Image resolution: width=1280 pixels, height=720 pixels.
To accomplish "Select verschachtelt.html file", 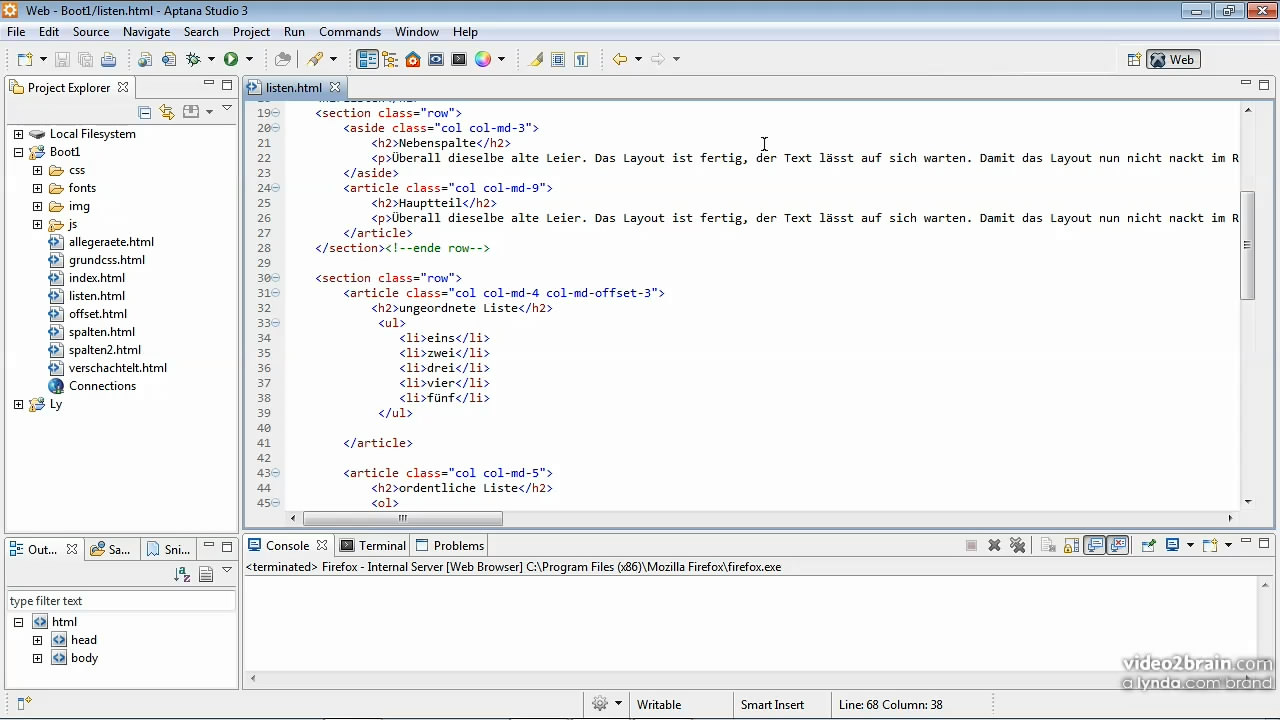I will (118, 368).
